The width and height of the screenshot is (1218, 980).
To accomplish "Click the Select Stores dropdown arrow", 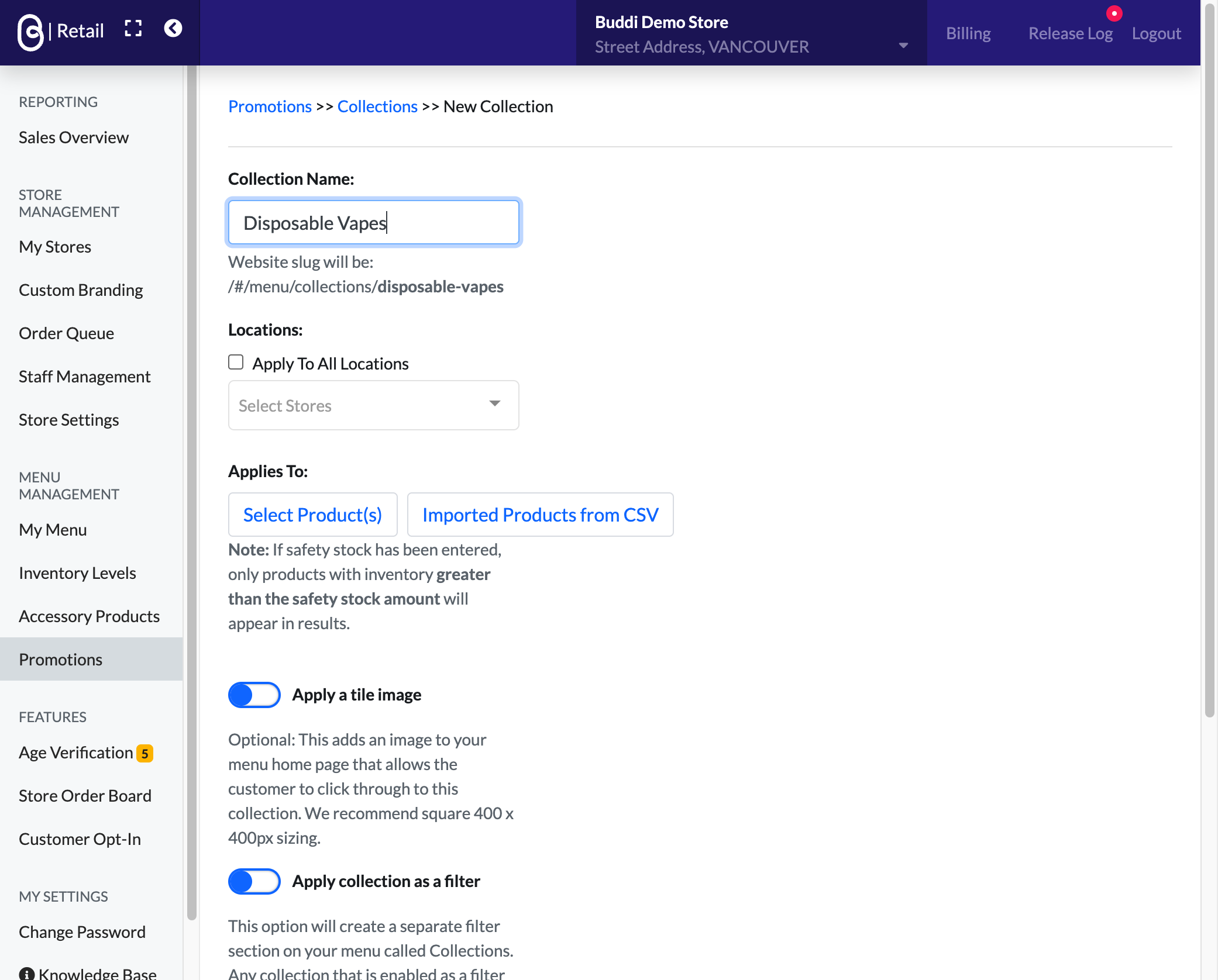I will point(495,403).
